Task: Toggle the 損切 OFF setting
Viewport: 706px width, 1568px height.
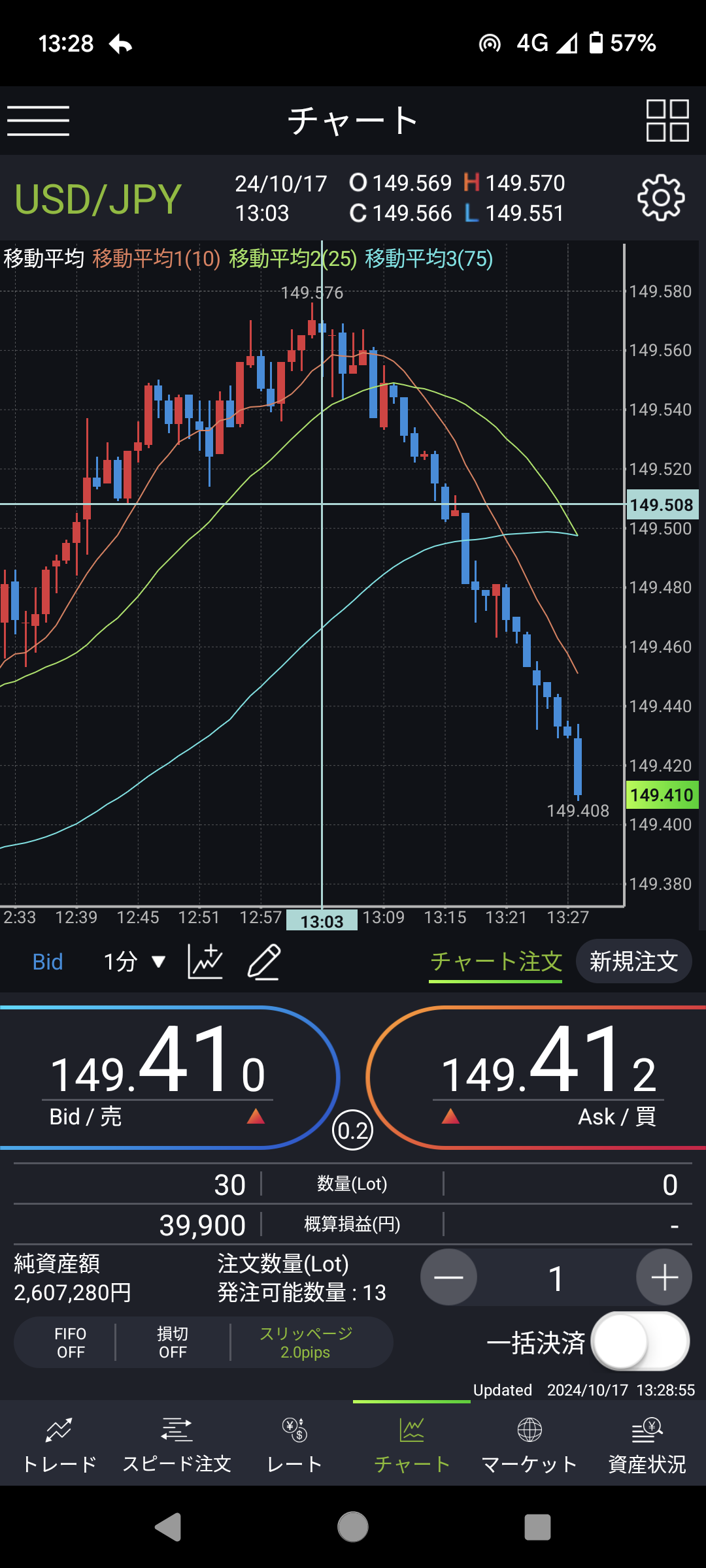Action: [173, 1343]
